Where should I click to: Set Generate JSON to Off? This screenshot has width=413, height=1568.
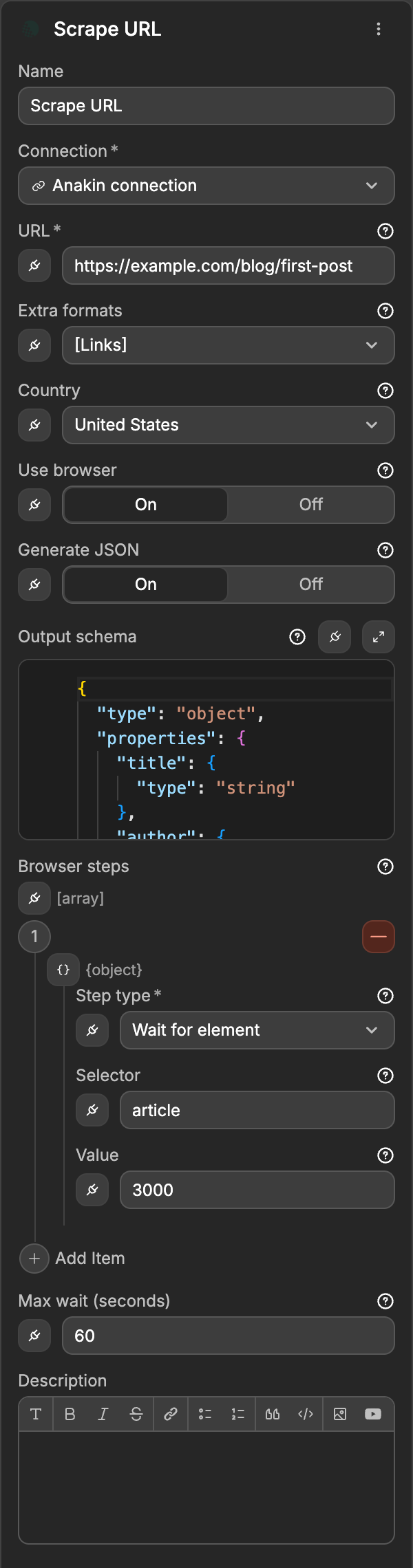[311, 585]
